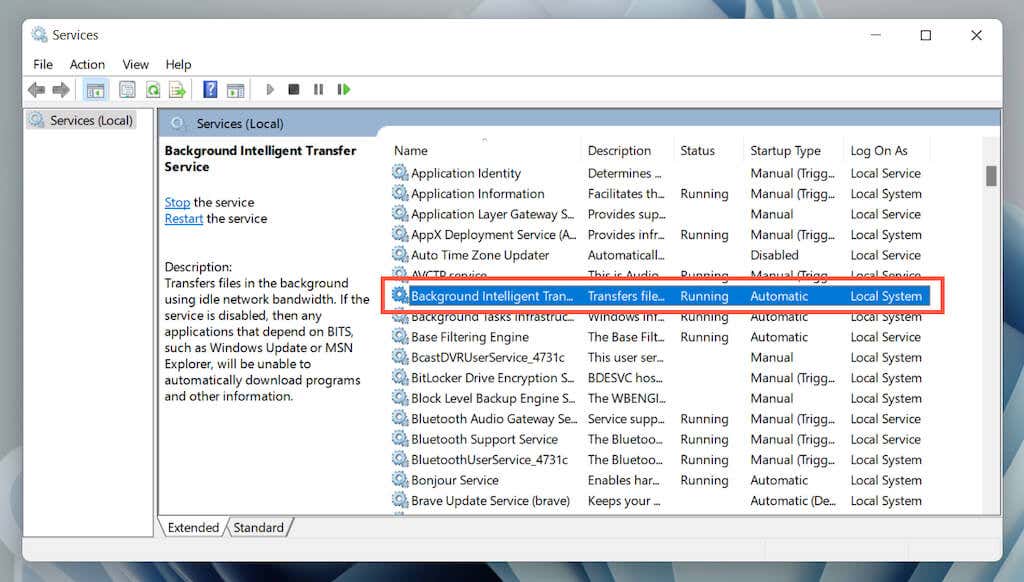Open the Help toolbar icon
Image resolution: width=1024 pixels, height=582 pixels.
[210, 89]
